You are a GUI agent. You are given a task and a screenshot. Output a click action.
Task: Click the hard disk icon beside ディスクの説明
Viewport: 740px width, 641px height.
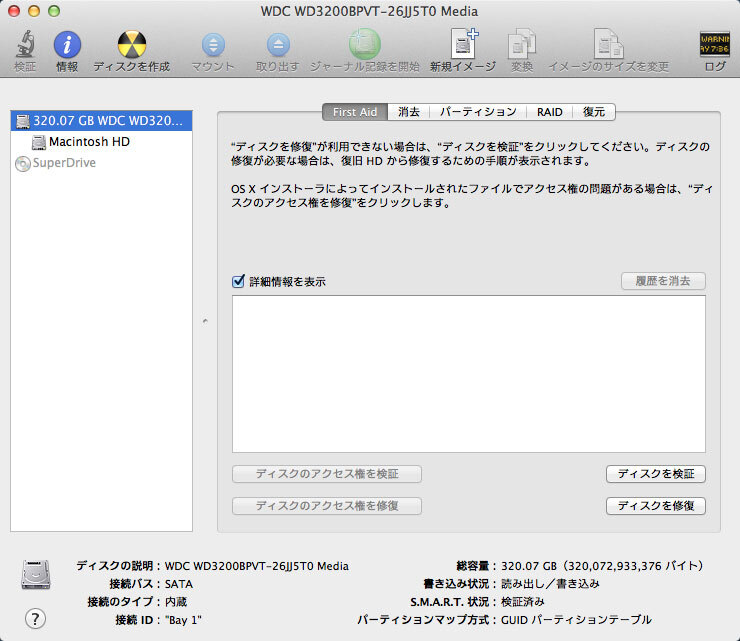[36, 574]
